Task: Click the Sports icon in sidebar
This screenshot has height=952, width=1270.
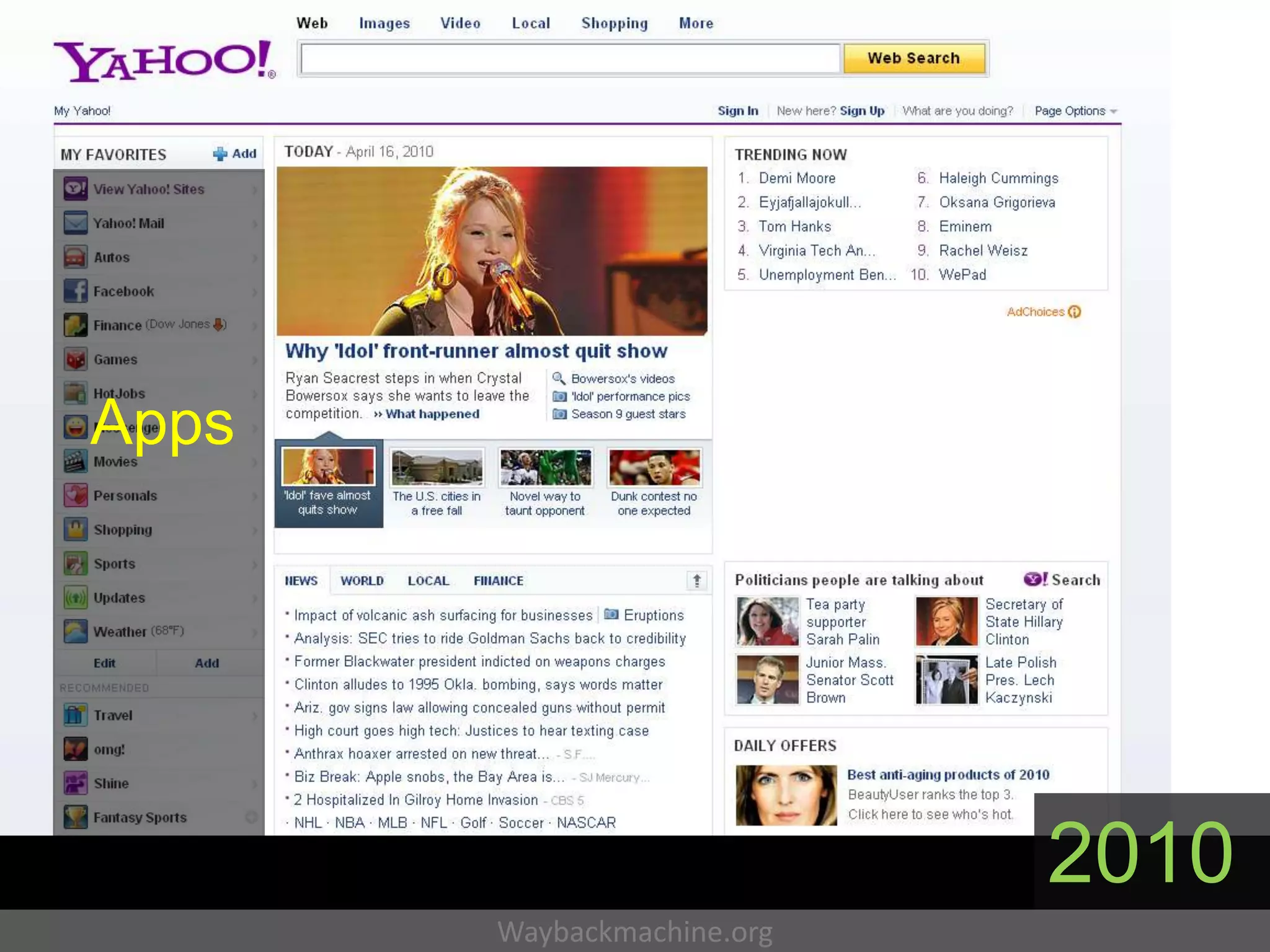Action: pyautogui.click(x=76, y=564)
